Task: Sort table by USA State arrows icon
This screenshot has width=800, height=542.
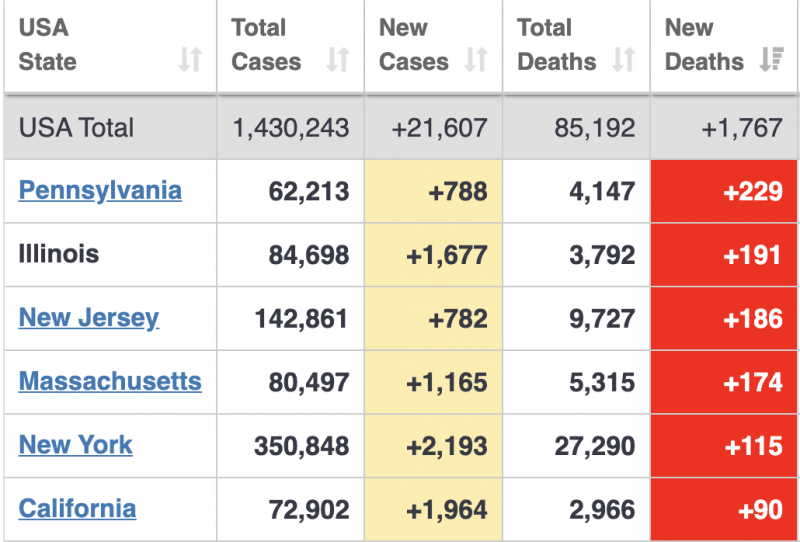Action: pyautogui.click(x=190, y=59)
